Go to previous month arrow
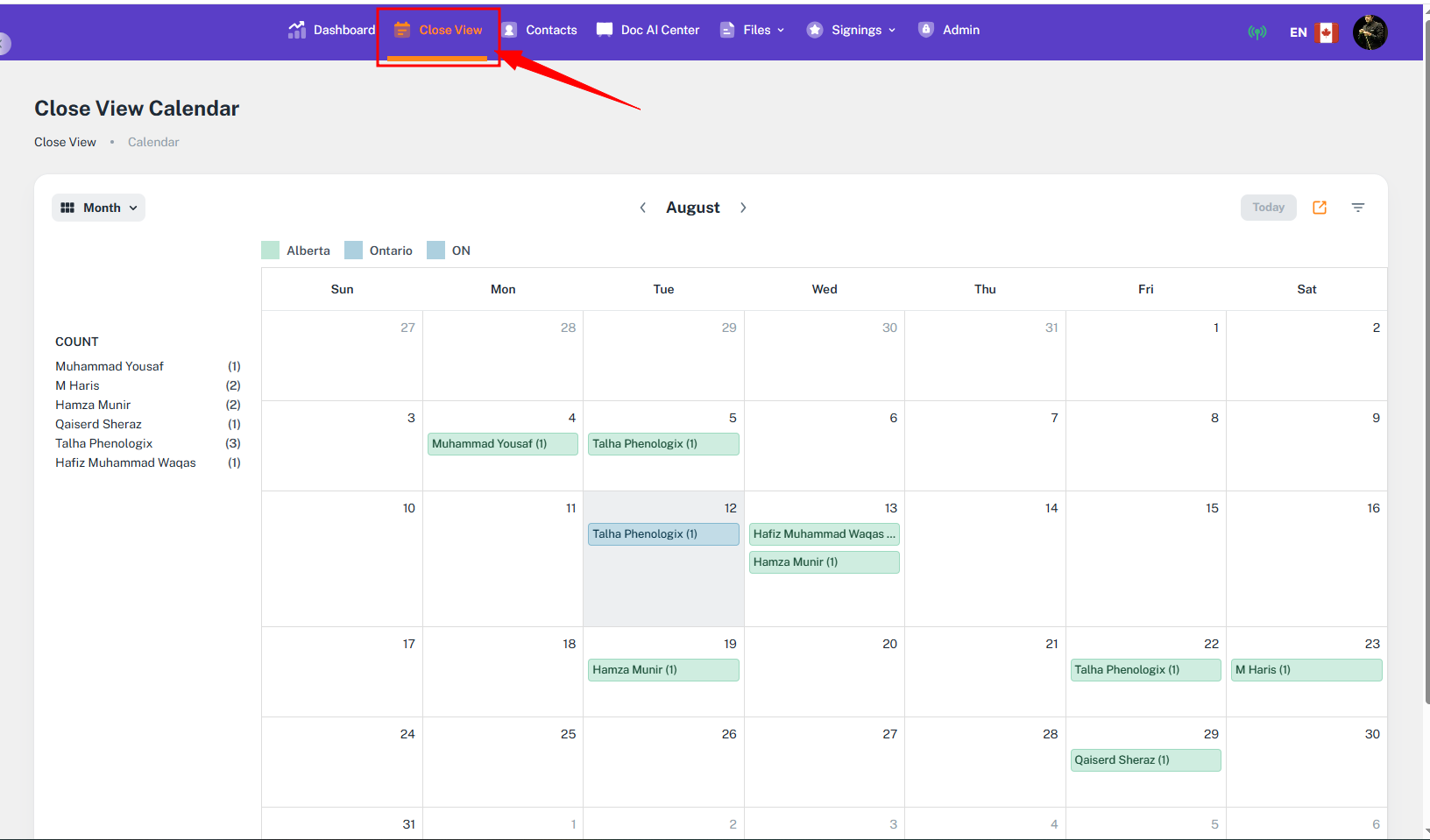The image size is (1430, 840). click(x=643, y=208)
